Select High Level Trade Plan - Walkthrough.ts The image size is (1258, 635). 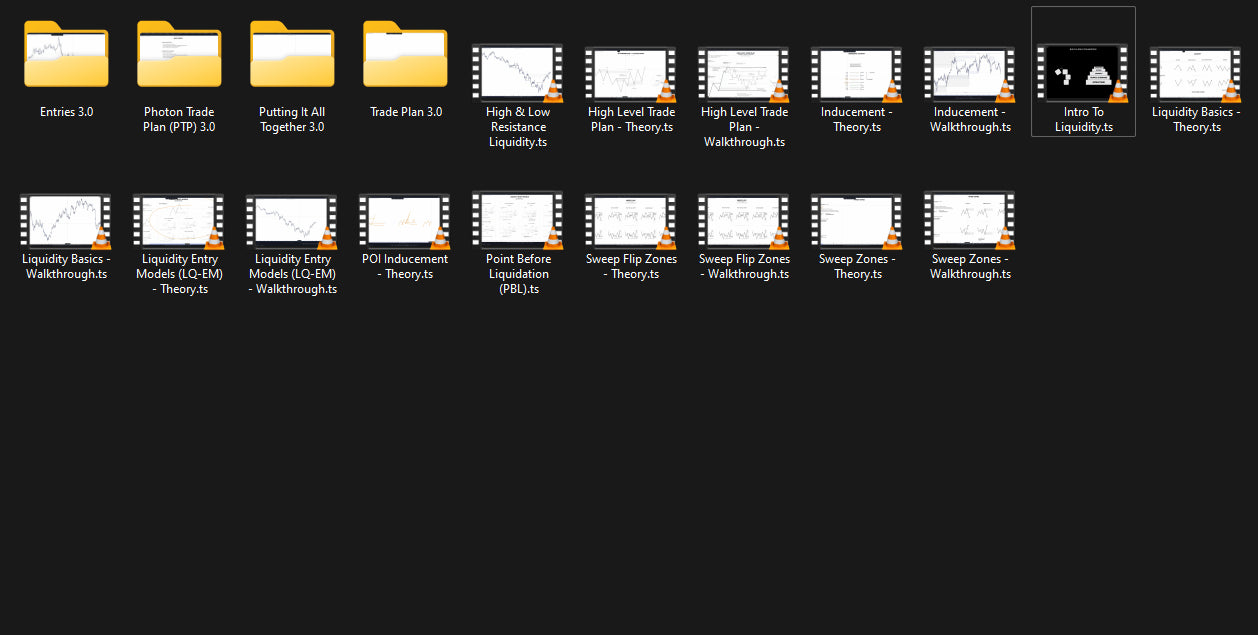tap(744, 73)
